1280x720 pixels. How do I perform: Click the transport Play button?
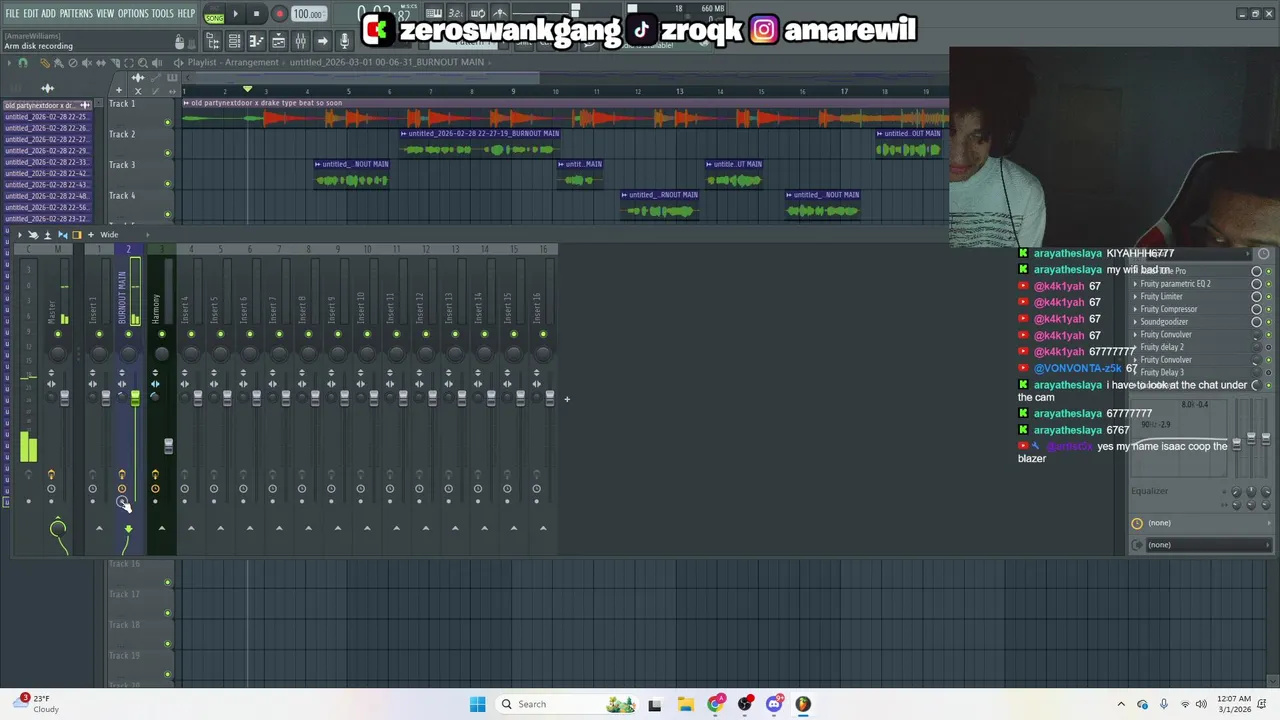coord(236,14)
